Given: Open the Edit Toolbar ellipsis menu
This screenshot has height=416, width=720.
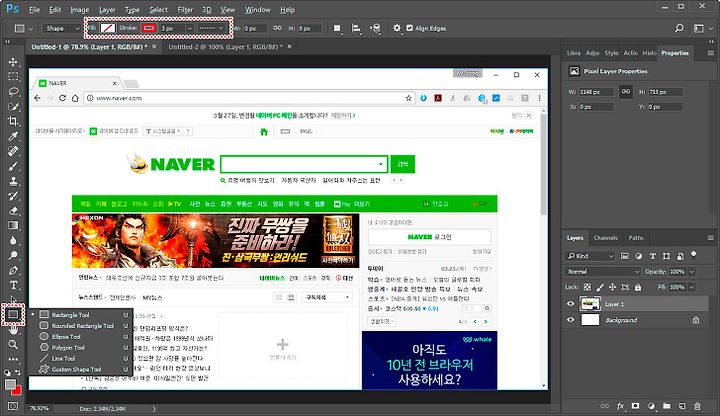Looking at the screenshot, I should [13, 359].
